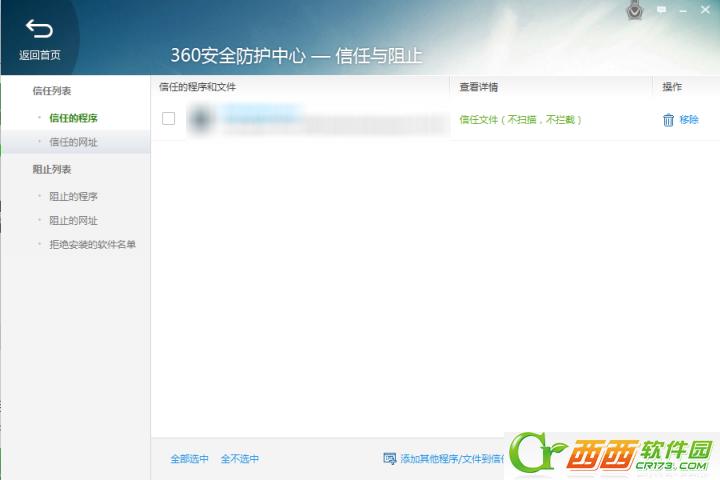Open 拒绝安装的软件名单 list
The image size is (720, 480).
92,244
